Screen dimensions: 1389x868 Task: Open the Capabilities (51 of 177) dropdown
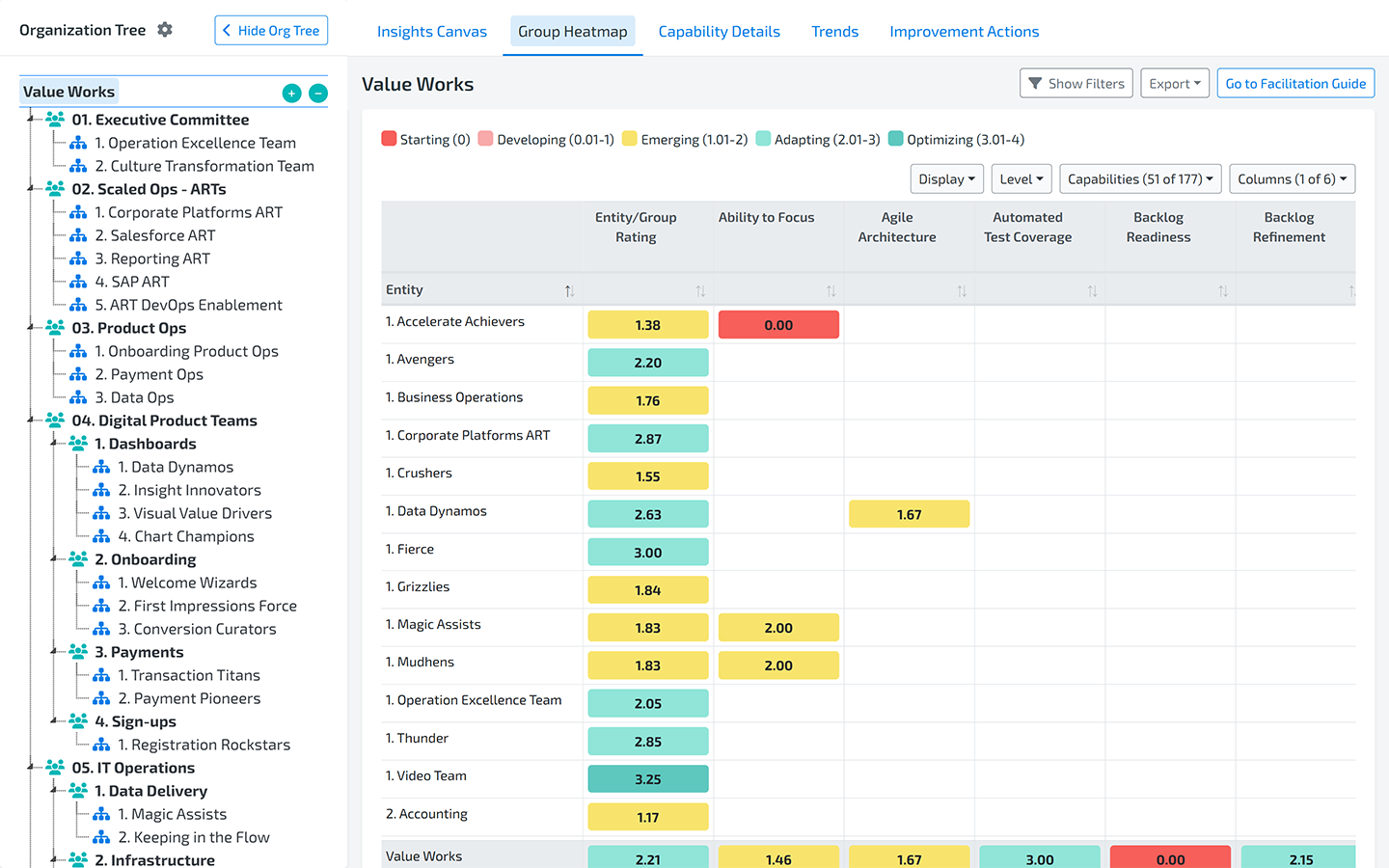click(x=1140, y=179)
